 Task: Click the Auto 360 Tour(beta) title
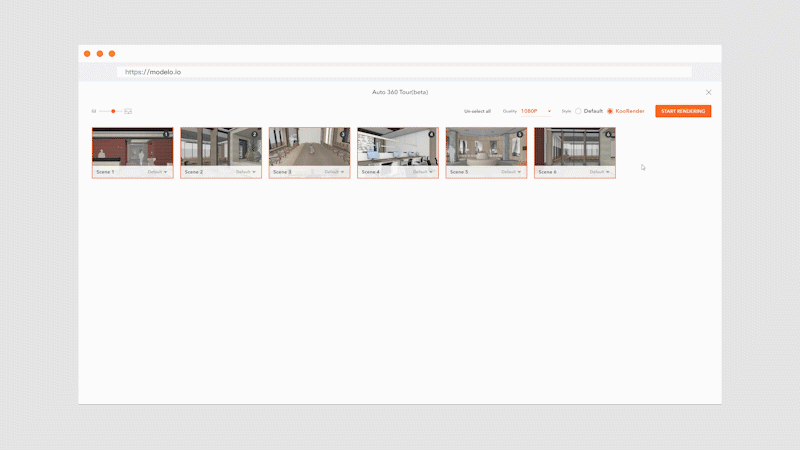coord(400,92)
